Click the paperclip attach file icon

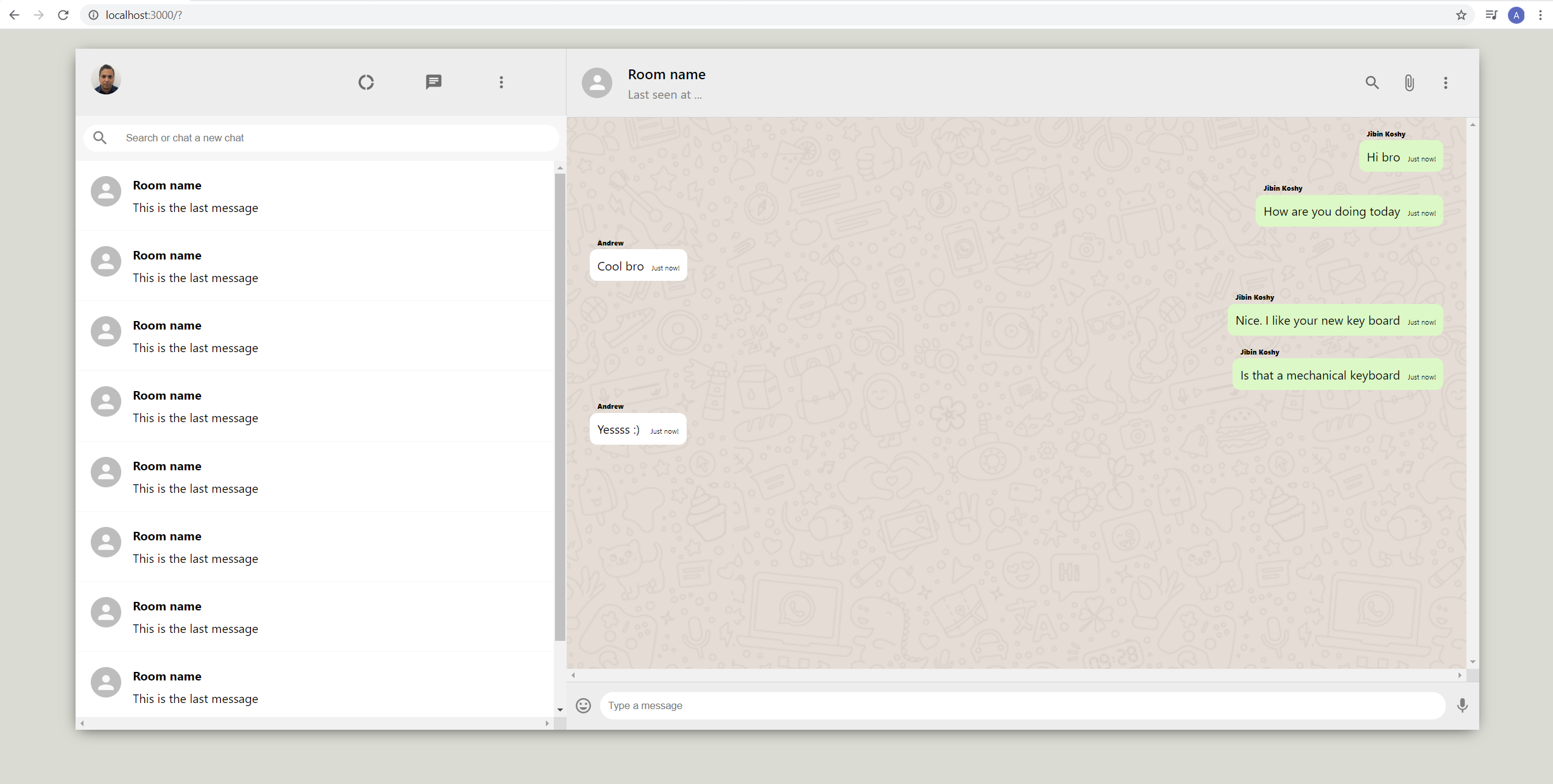point(1409,83)
